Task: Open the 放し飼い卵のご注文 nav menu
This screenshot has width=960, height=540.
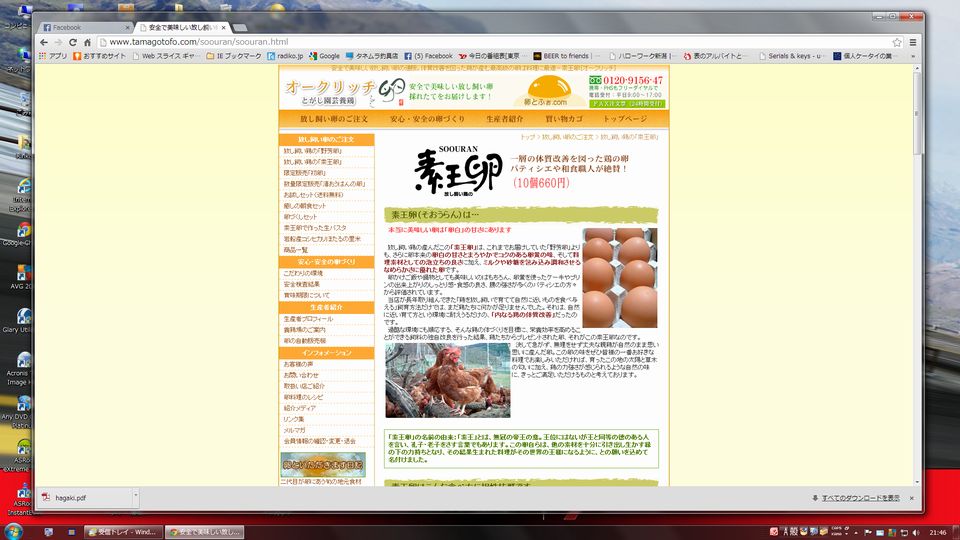Action: coord(334,119)
